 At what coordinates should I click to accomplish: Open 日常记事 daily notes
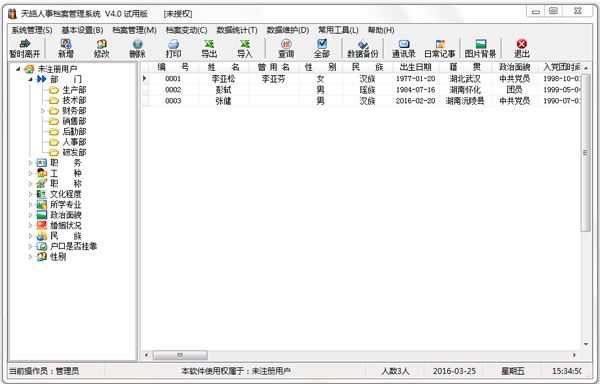click(x=440, y=49)
